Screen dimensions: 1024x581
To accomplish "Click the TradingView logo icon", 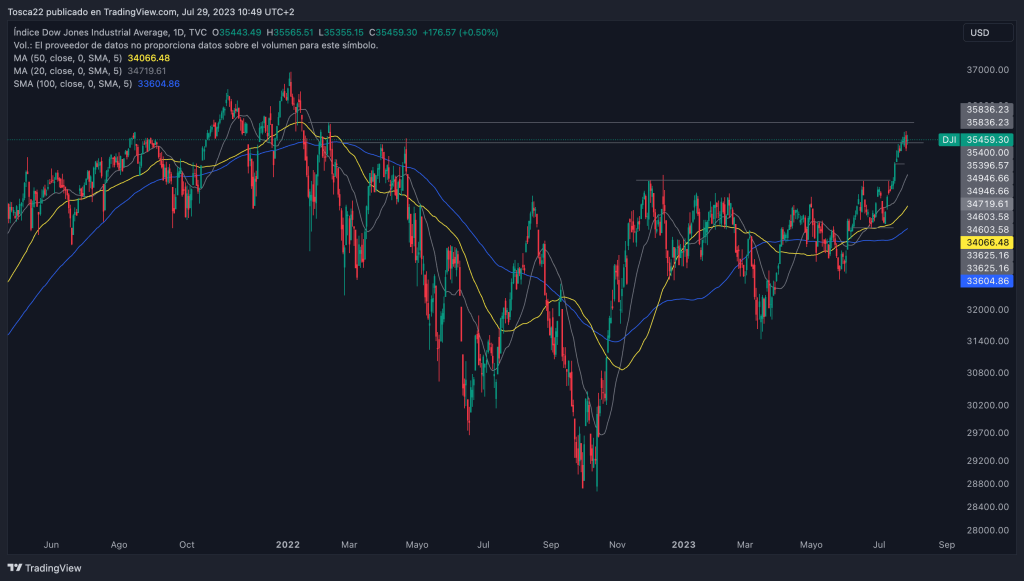I will coord(16,569).
